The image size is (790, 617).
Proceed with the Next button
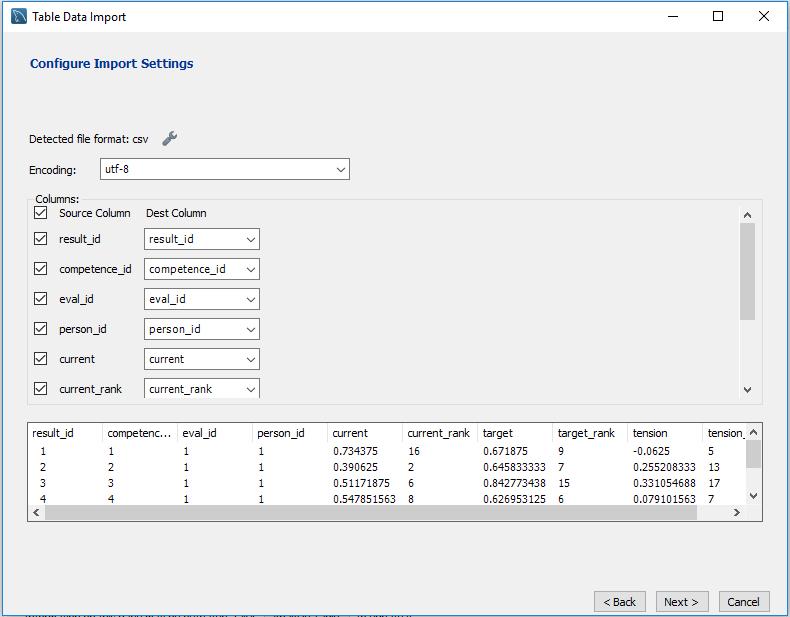point(682,602)
